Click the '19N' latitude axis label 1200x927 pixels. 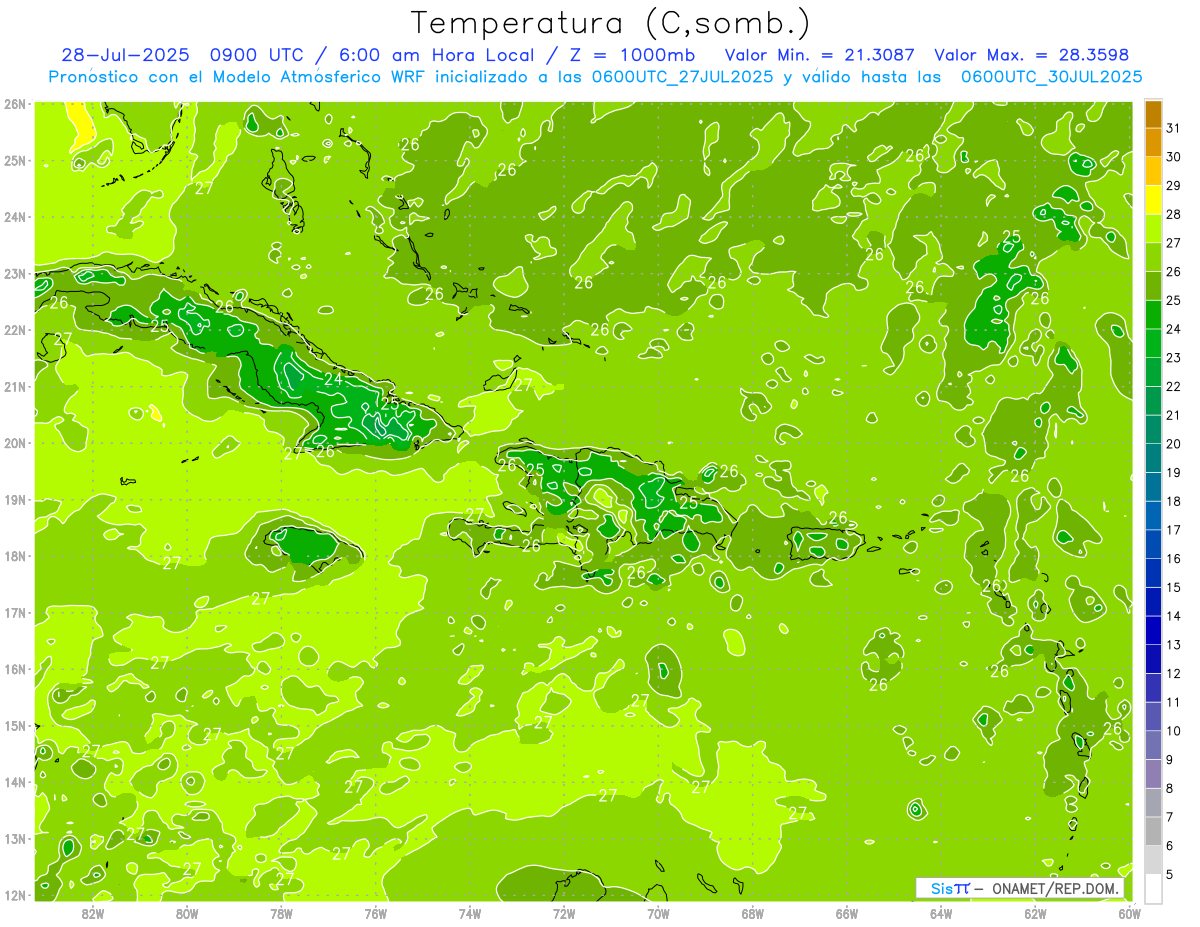click(14, 499)
